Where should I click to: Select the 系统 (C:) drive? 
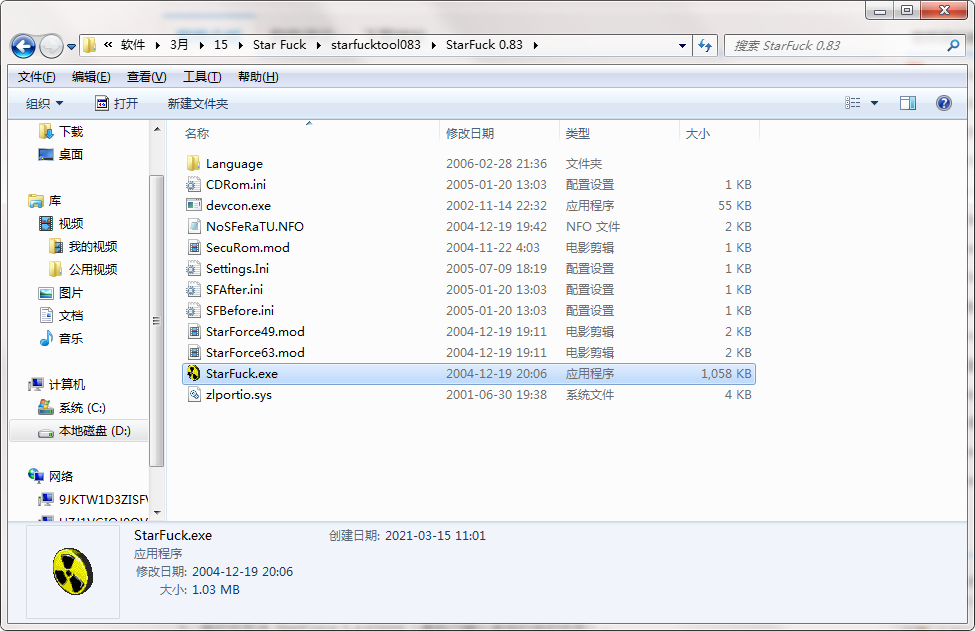72,408
